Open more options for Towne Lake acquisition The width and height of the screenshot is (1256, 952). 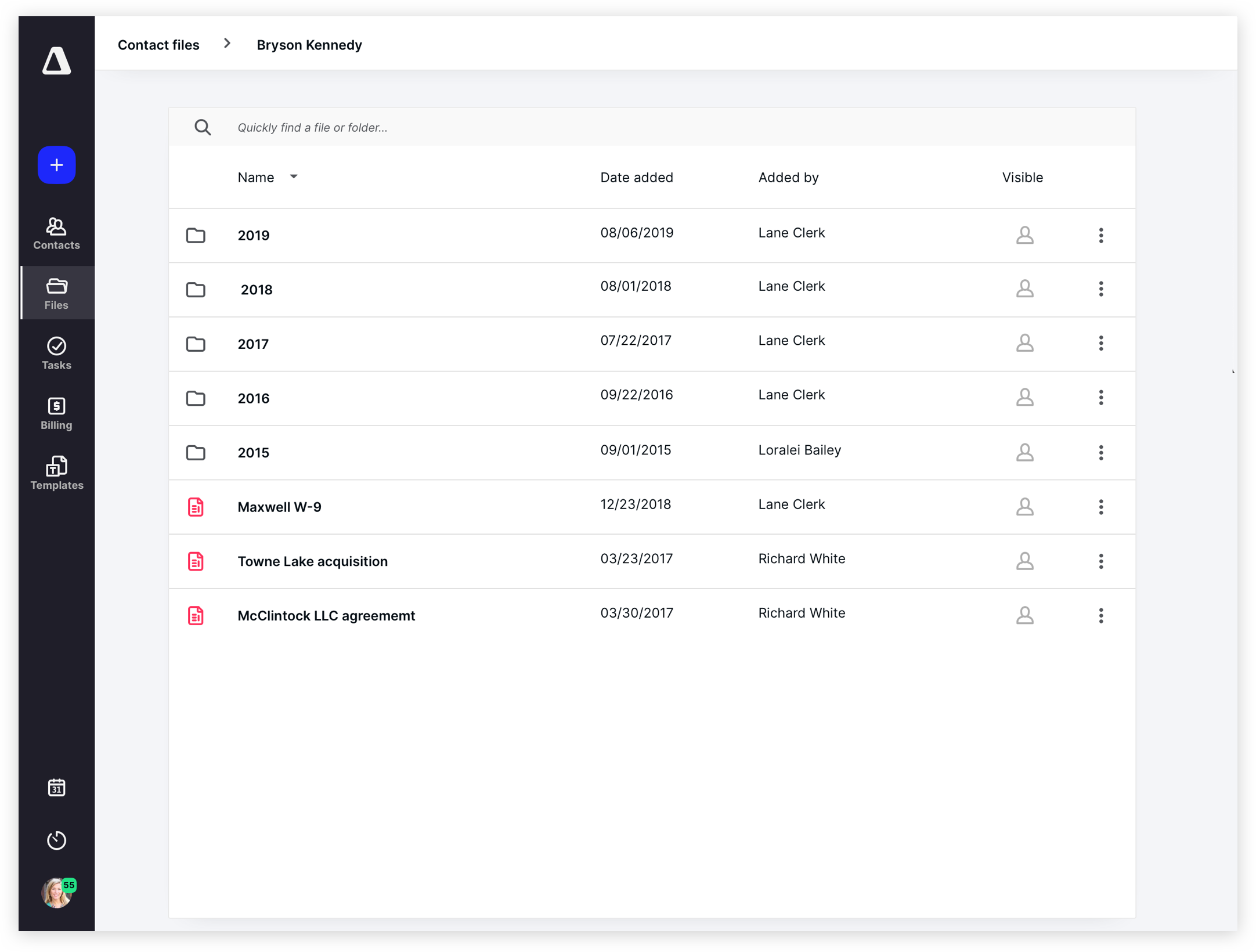pos(1100,561)
